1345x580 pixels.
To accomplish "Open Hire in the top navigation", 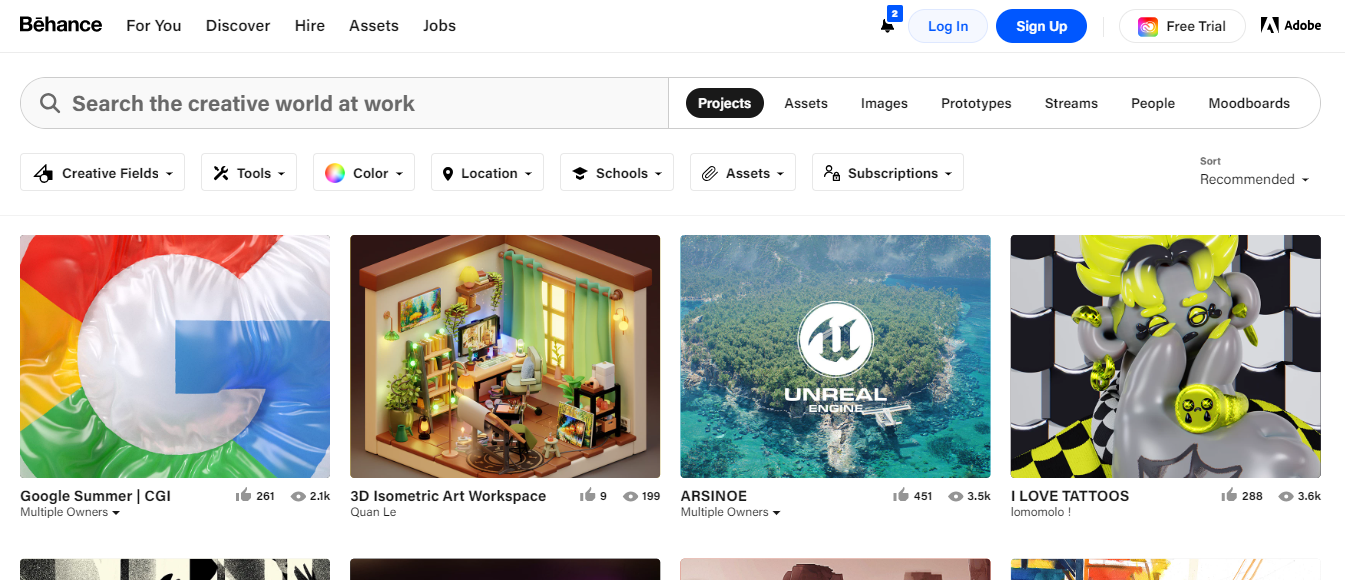I will coord(310,26).
